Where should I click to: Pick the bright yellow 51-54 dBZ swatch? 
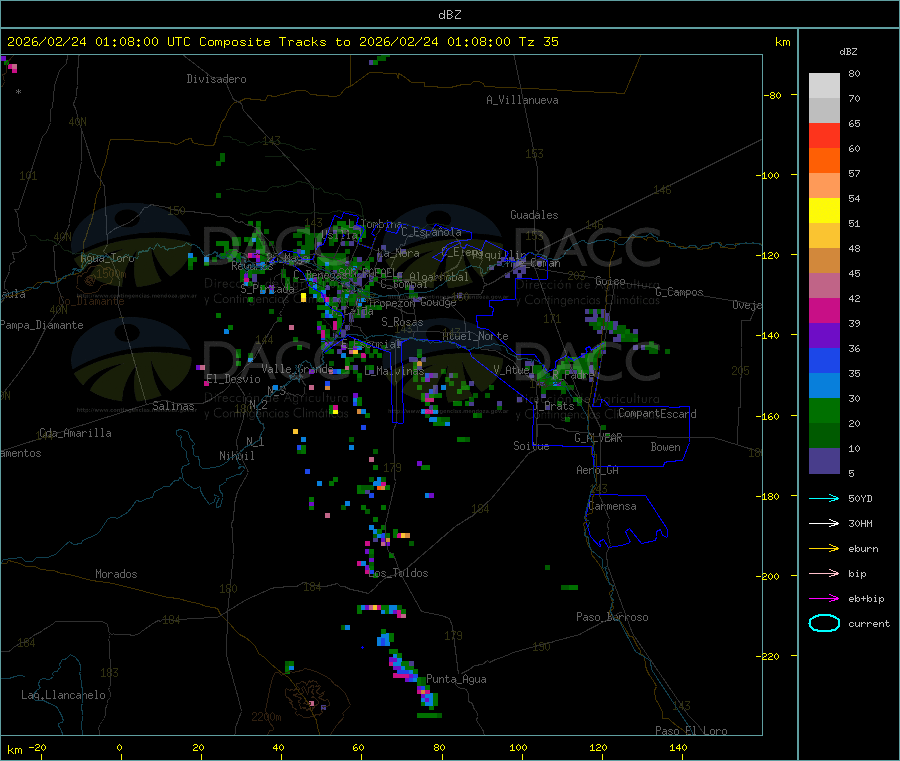[x=824, y=211]
